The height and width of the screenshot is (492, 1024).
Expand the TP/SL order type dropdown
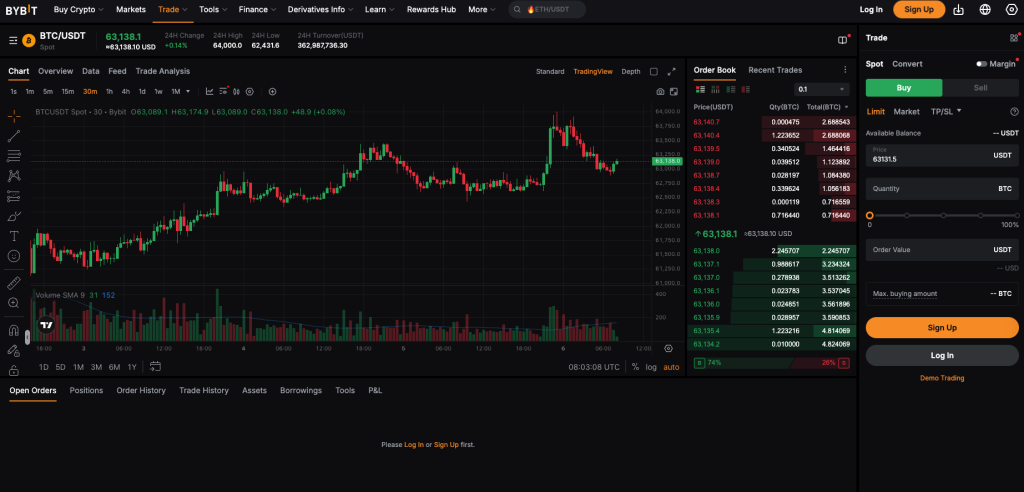click(x=946, y=112)
